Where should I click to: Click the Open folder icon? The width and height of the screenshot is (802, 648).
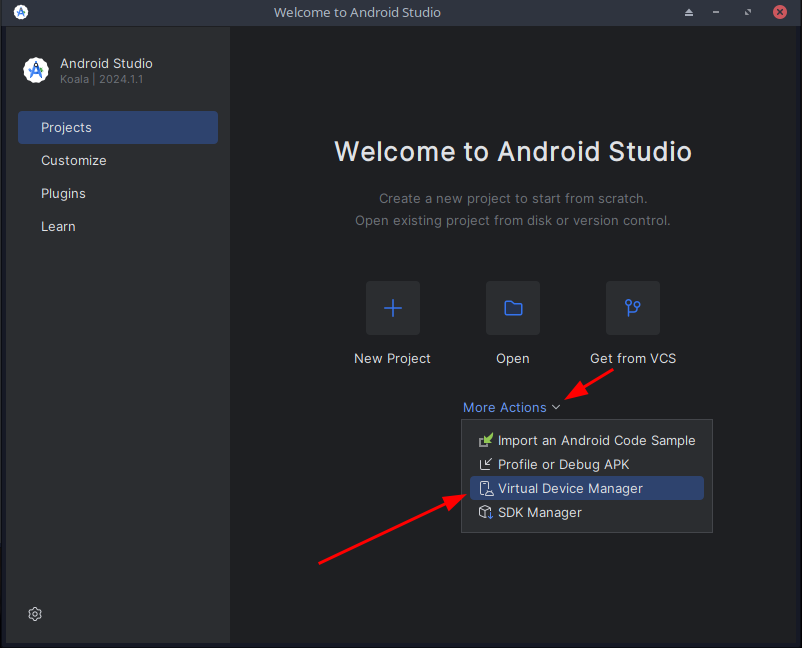click(513, 308)
